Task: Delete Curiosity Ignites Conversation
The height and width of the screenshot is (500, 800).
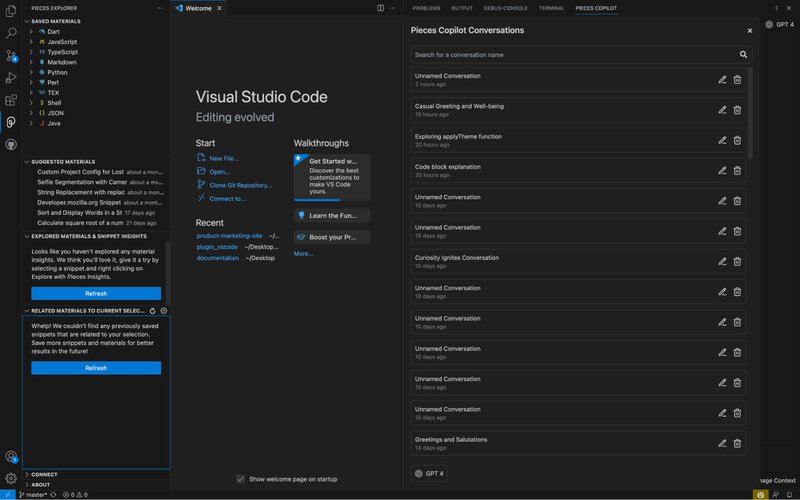Action: click(737, 262)
